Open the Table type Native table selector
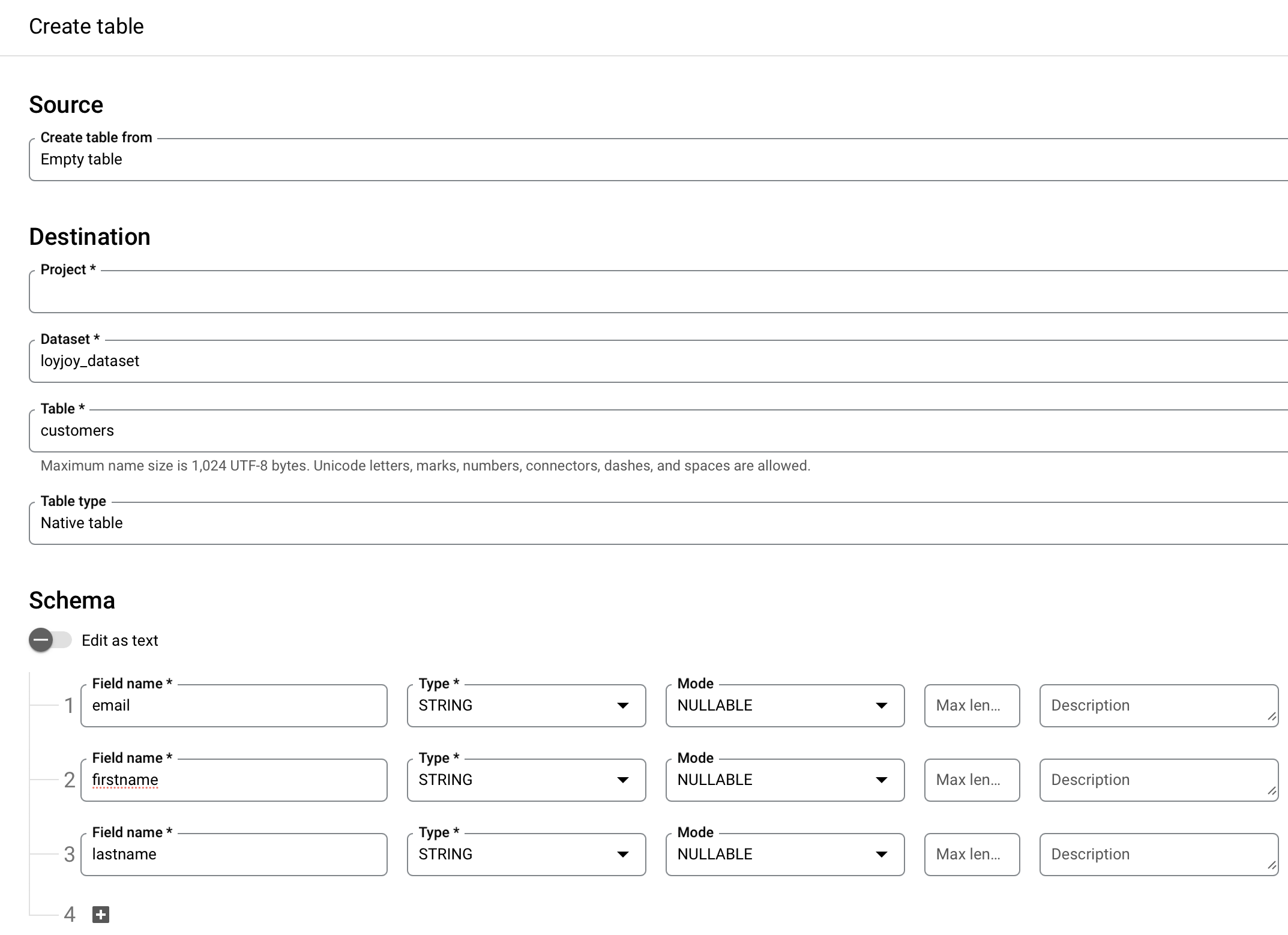Image resolution: width=1288 pixels, height=935 pixels. click(658, 523)
